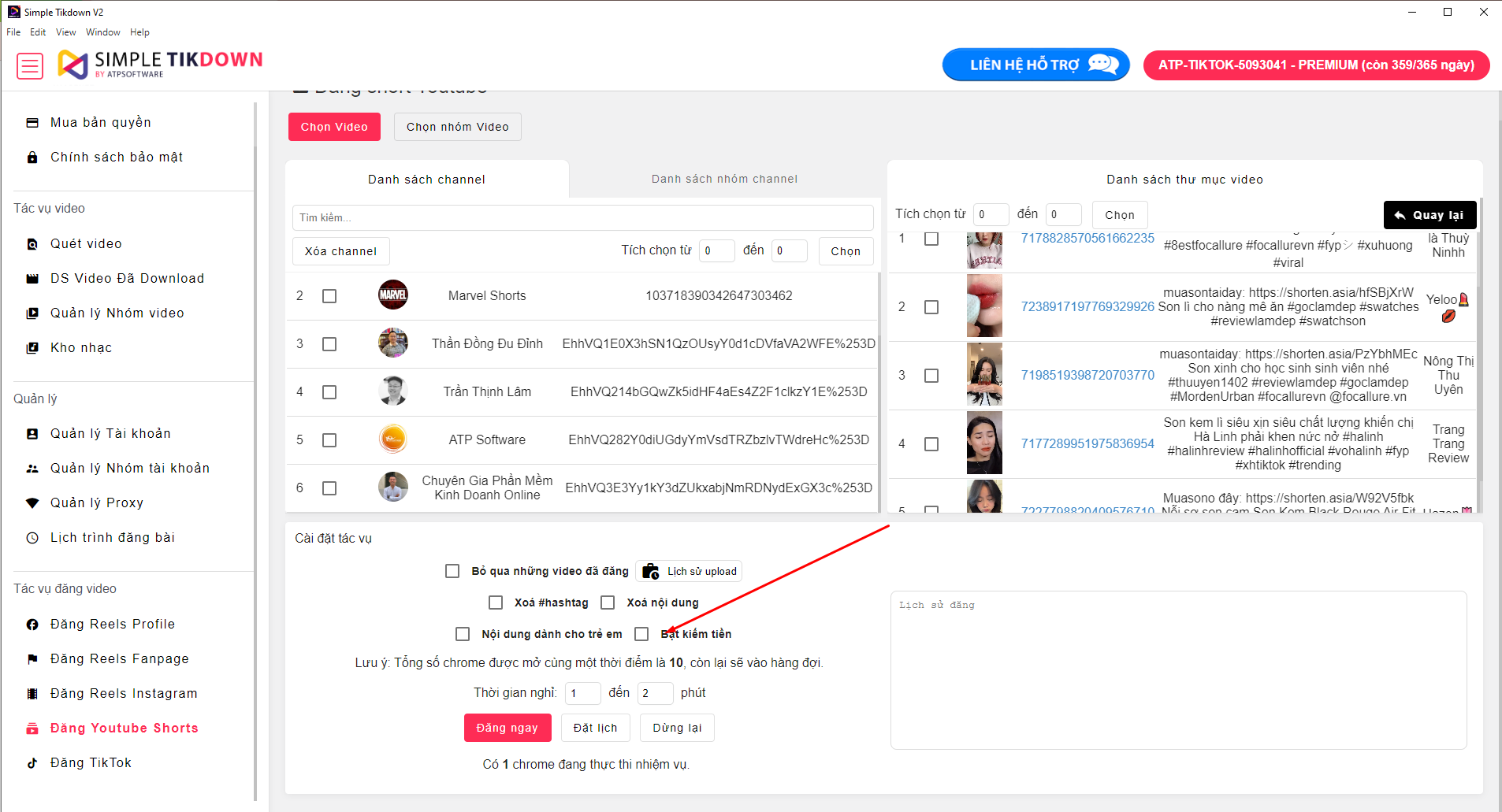Enable the Xoá nội dung option
The width and height of the screenshot is (1502, 812).
pos(608,603)
